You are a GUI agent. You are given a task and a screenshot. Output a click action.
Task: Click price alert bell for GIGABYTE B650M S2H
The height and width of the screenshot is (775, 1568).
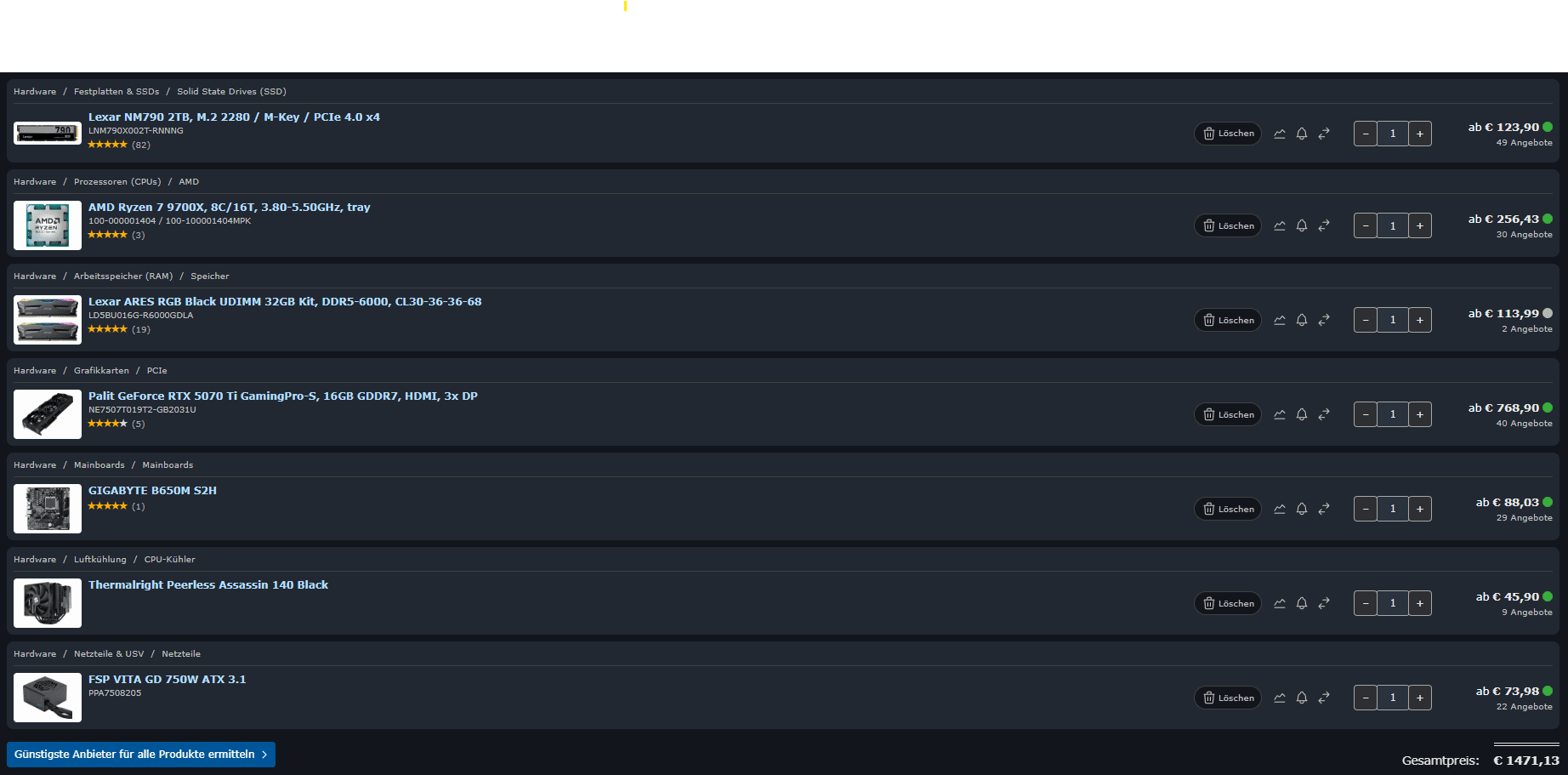click(x=1302, y=509)
